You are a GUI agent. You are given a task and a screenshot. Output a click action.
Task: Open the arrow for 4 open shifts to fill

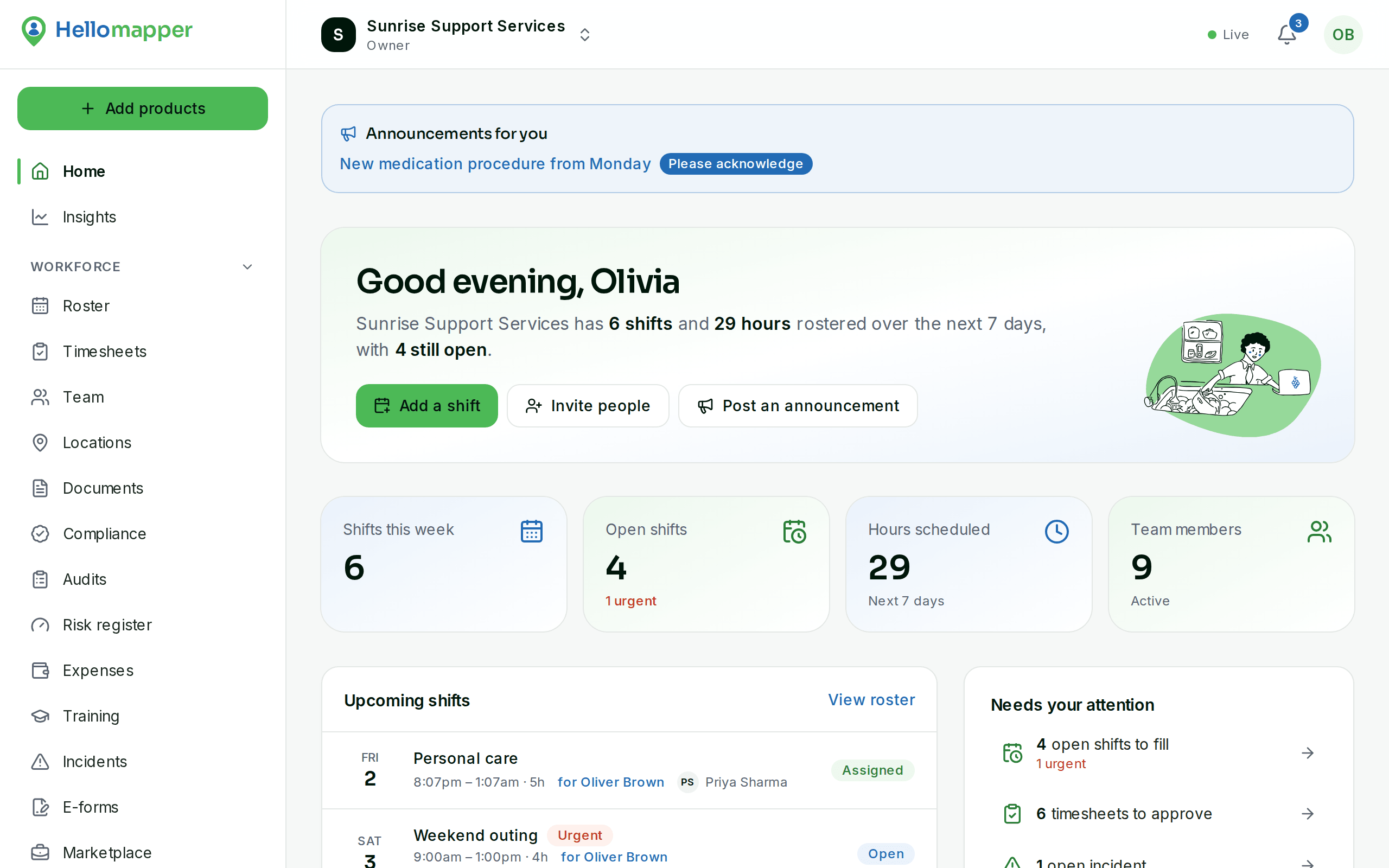point(1308,752)
